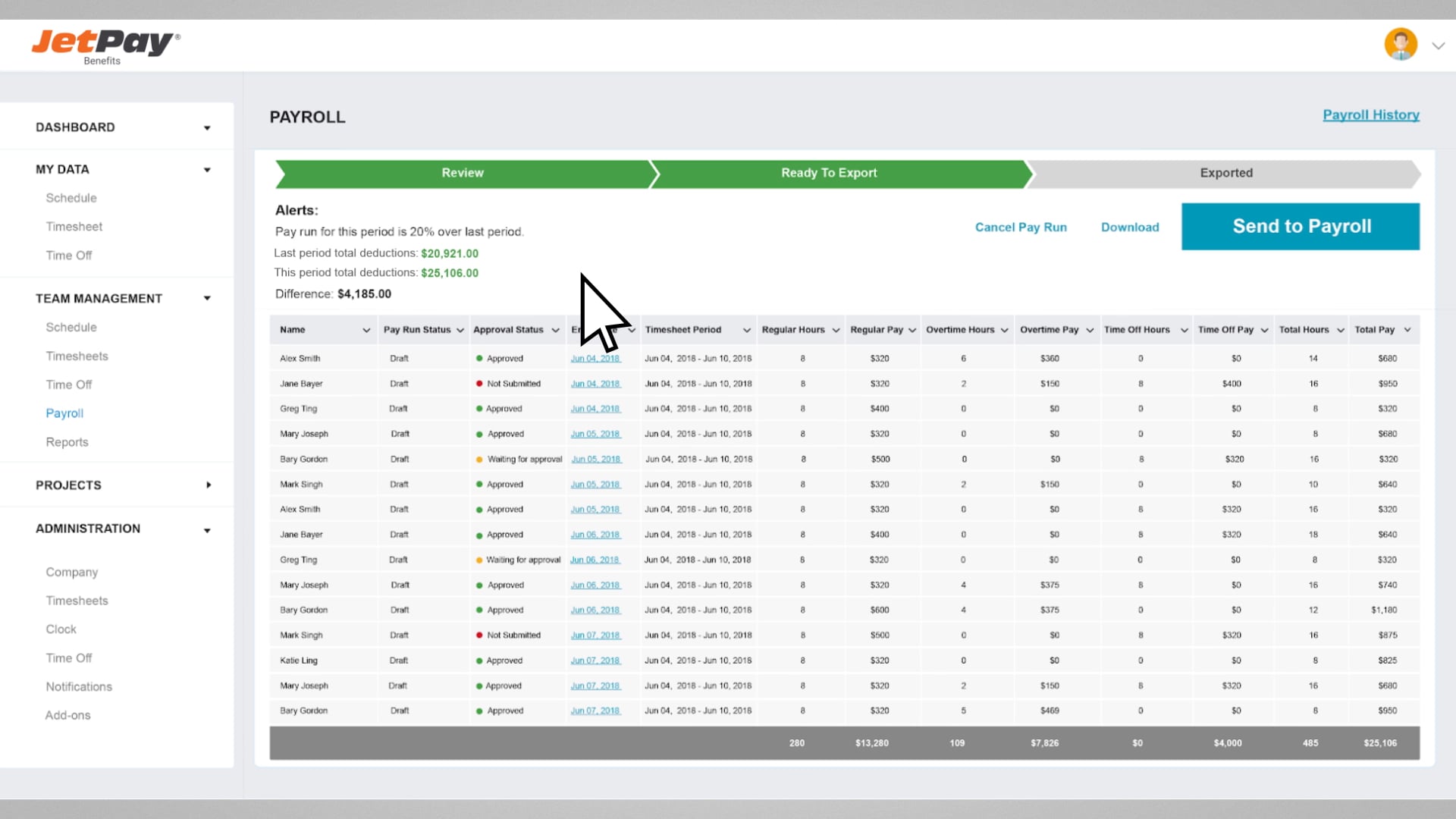The height and width of the screenshot is (819, 1456).
Task: Click the Cancel Pay Run link
Action: click(1021, 227)
